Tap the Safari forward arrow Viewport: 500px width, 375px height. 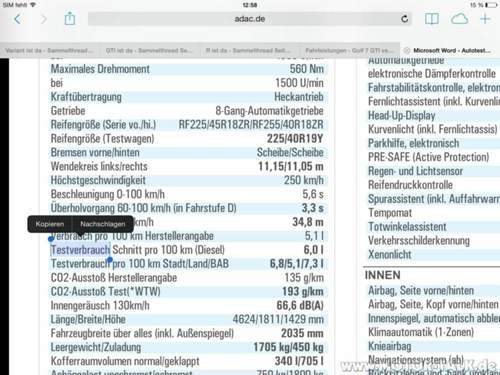click(x=44, y=19)
